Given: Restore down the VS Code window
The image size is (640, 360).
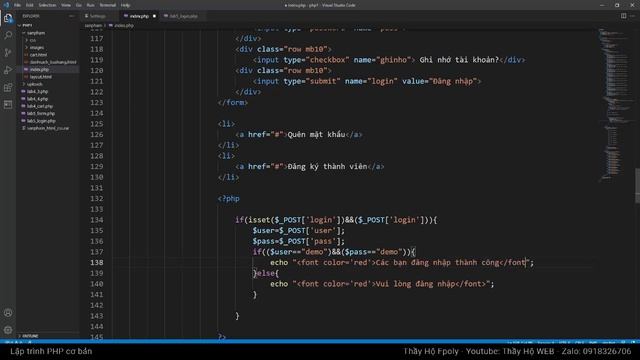Looking at the screenshot, I should (617, 5).
